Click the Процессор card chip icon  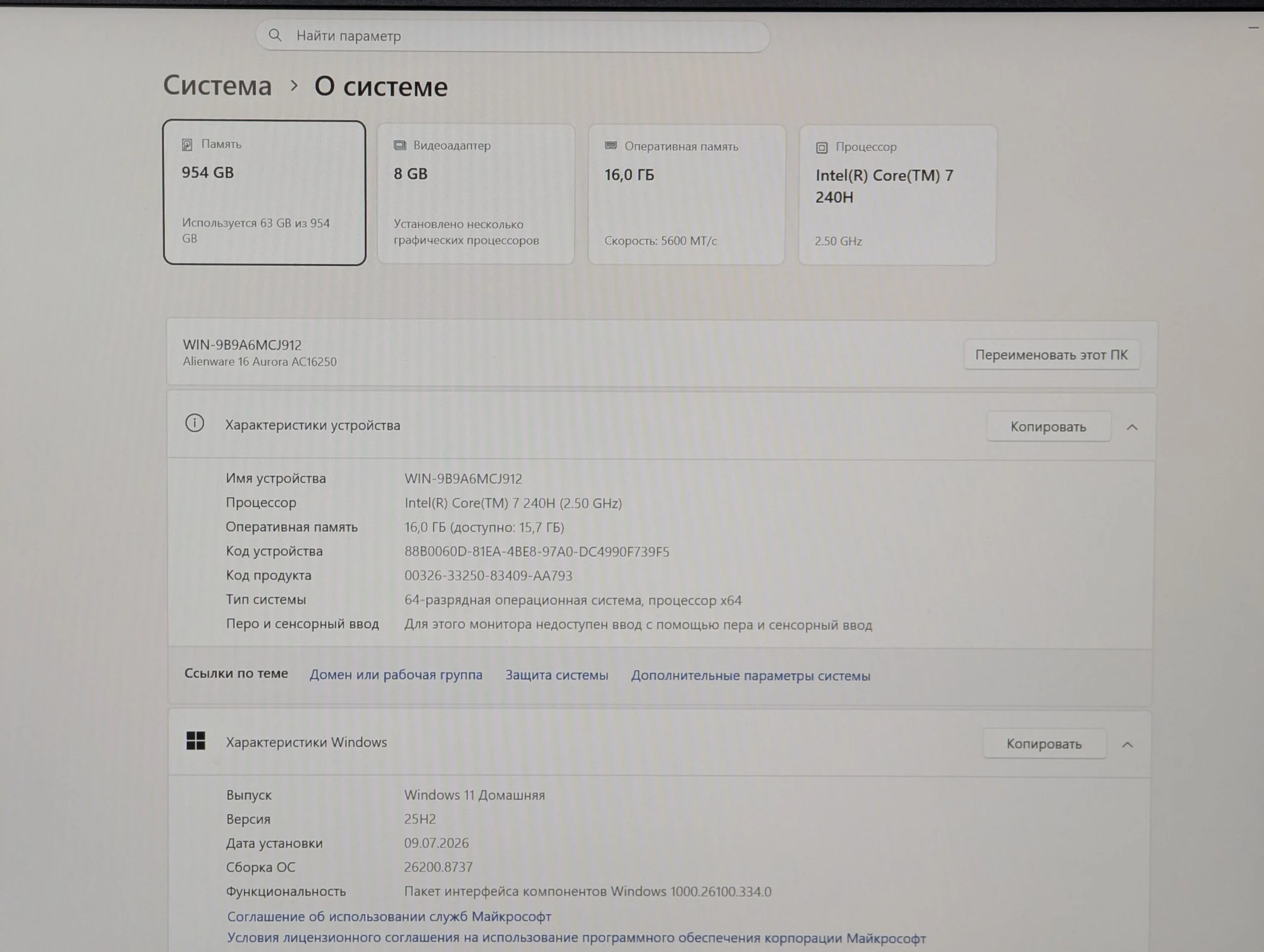(x=822, y=147)
